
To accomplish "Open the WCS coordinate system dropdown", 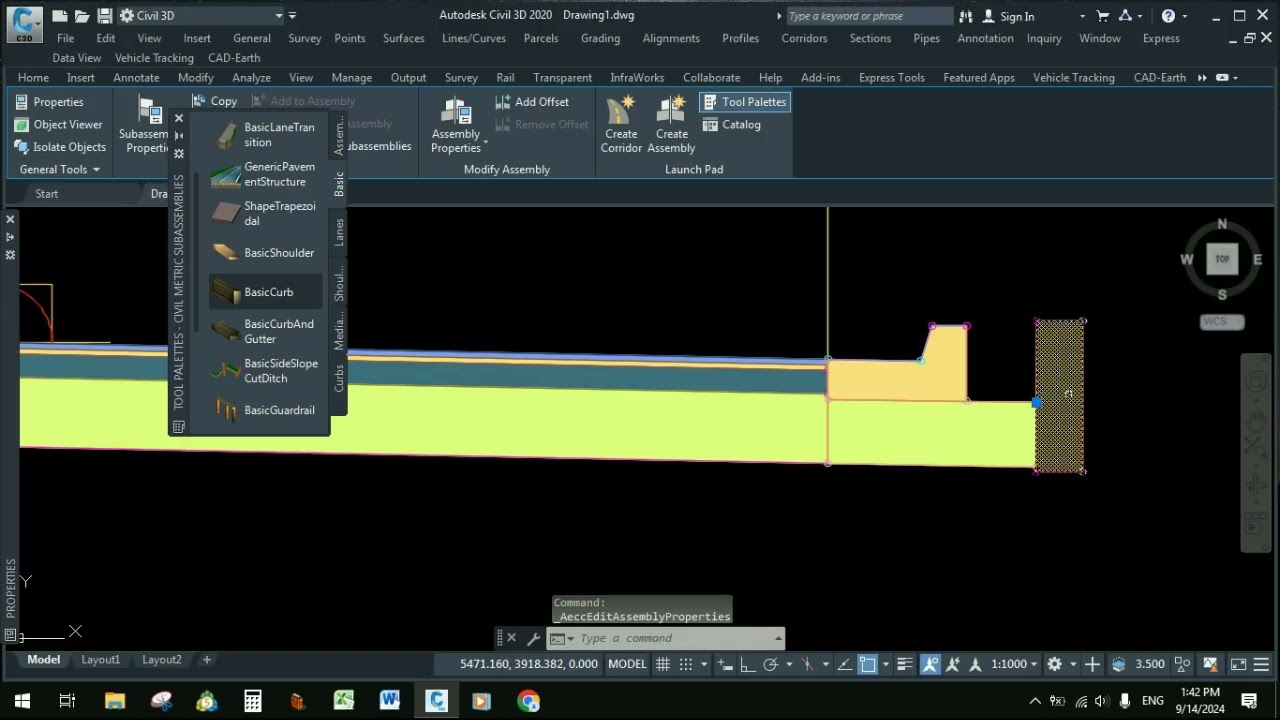I will tap(1222, 322).
